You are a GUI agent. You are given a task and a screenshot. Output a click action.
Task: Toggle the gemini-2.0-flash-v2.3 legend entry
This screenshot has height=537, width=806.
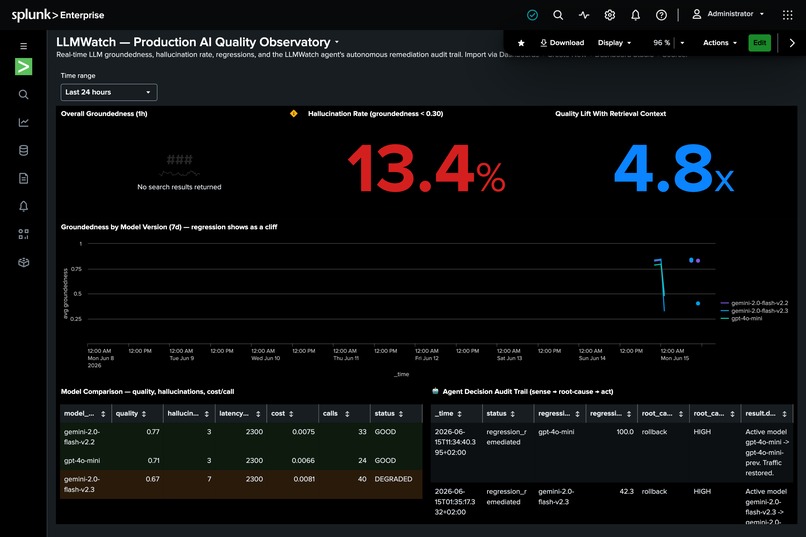pyautogui.click(x=754, y=311)
